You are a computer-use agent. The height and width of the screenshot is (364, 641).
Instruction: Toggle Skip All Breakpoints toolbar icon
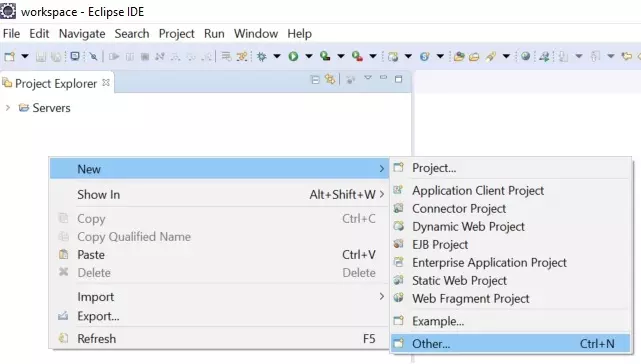point(94,56)
